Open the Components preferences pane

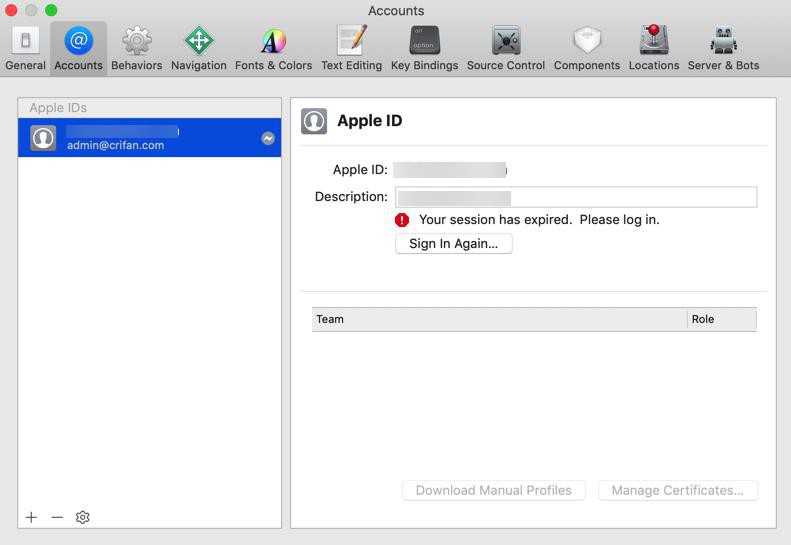(x=587, y=49)
